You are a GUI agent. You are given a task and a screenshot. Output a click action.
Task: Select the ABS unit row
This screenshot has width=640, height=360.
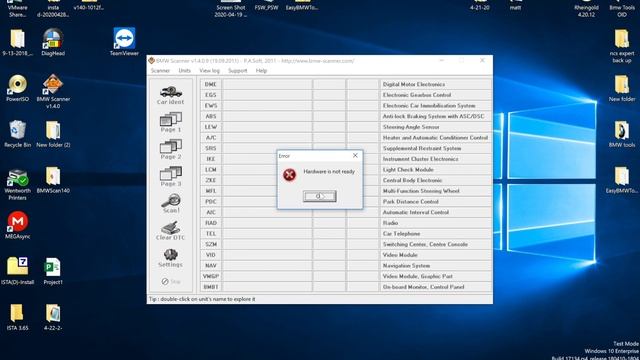click(x=346, y=116)
